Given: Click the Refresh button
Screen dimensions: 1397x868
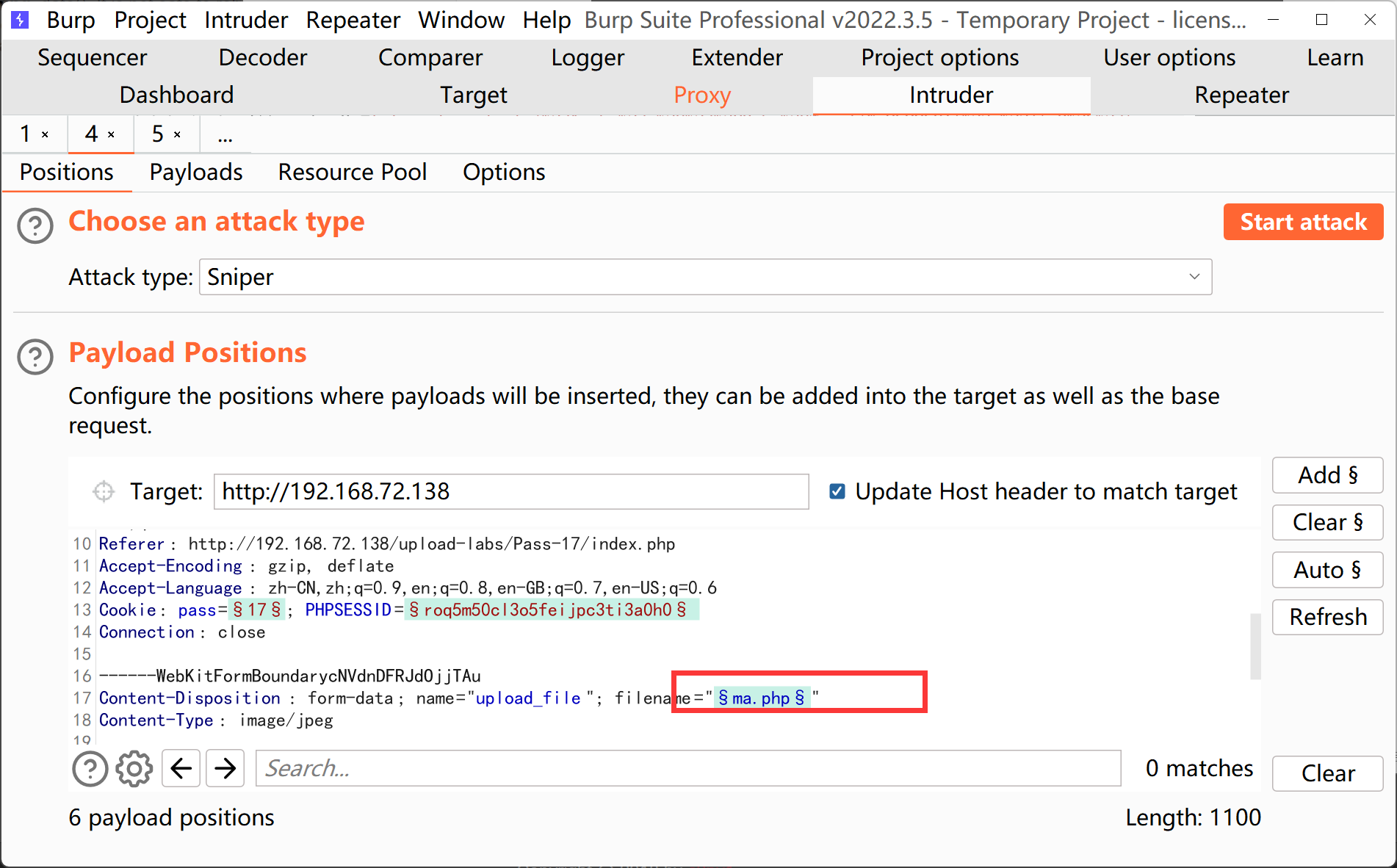Looking at the screenshot, I should 1328,617.
